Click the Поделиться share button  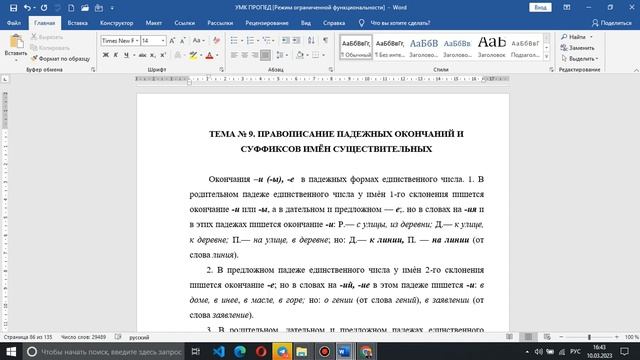point(611,23)
